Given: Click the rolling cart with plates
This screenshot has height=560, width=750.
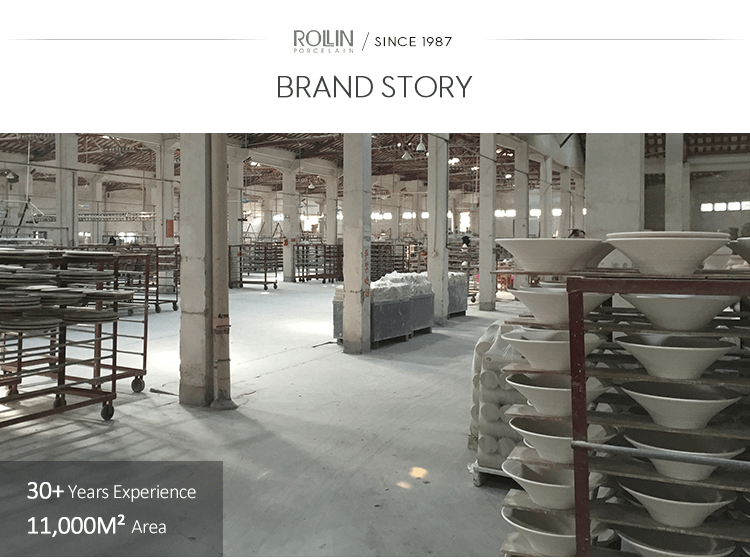Looking at the screenshot, I should [x=72, y=332].
